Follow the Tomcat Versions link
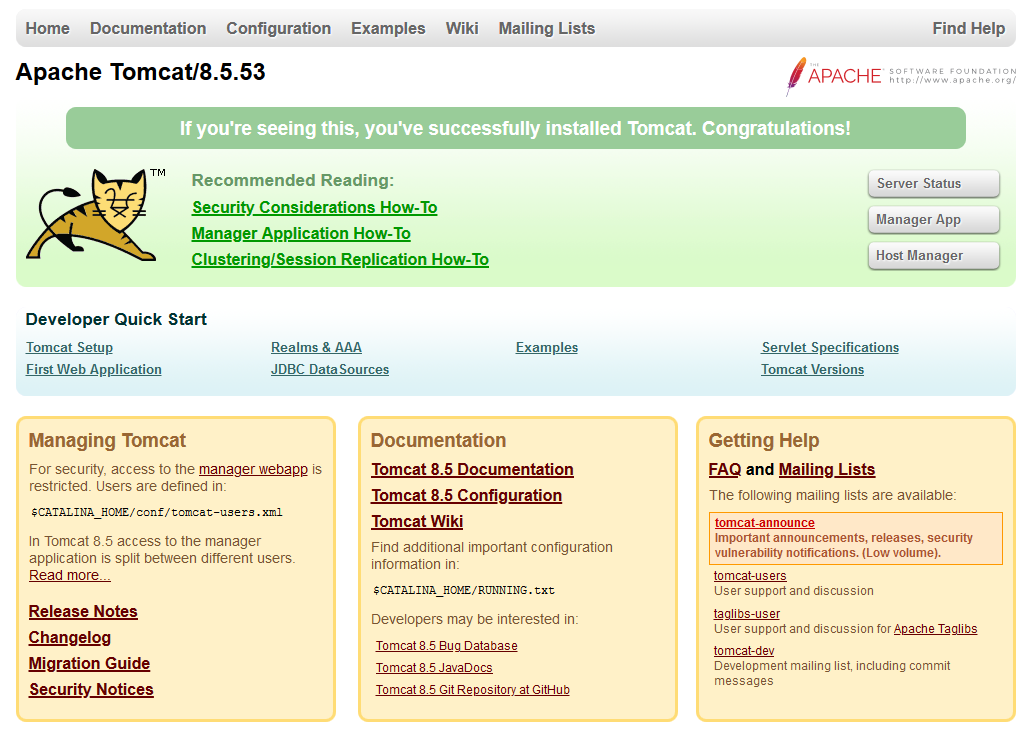The width and height of the screenshot is (1024, 743). pyautogui.click(x=812, y=370)
